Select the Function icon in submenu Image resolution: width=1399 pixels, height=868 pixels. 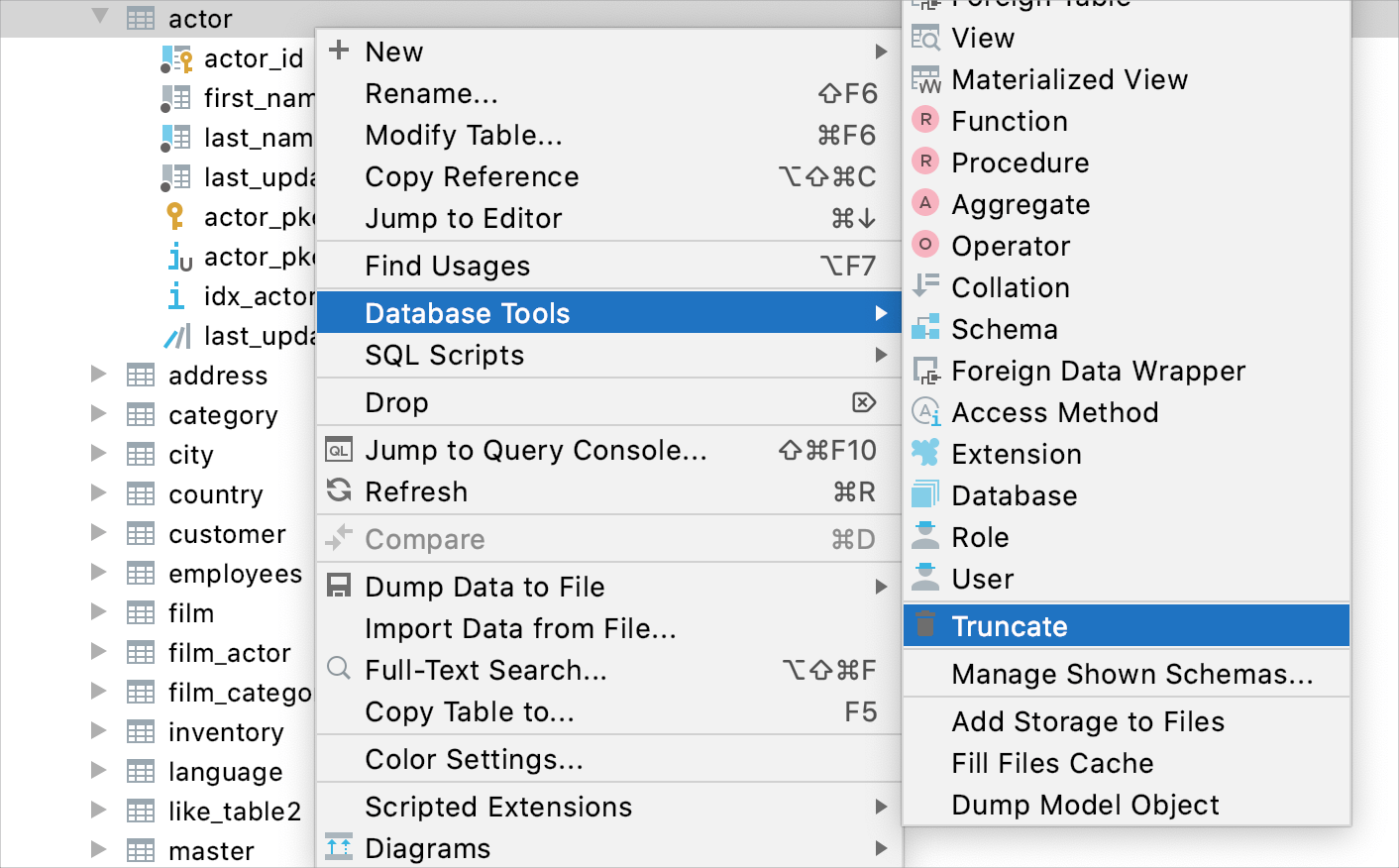point(925,120)
